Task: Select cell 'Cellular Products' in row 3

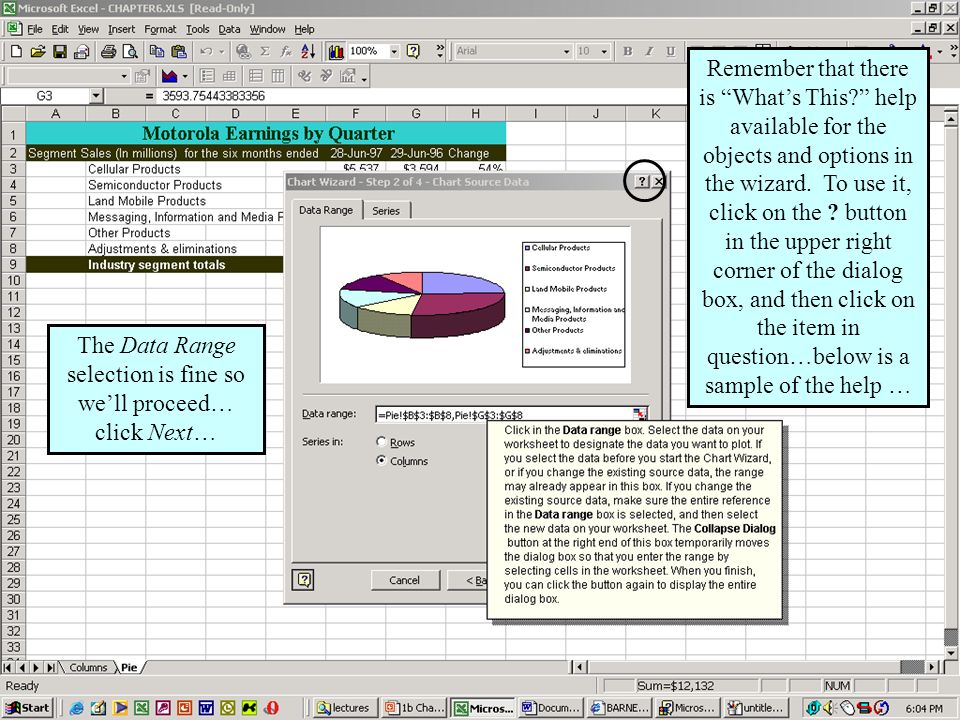Action: coord(134,169)
